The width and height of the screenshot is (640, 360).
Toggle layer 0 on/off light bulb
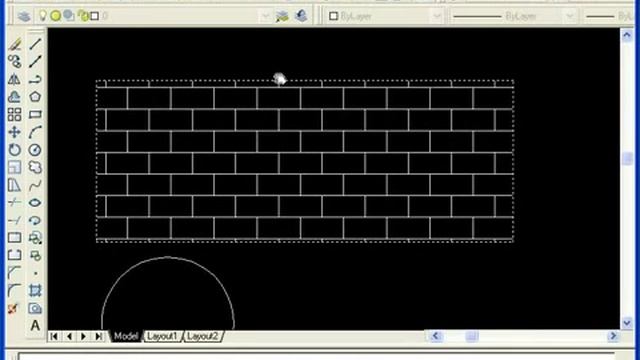pyautogui.click(x=42, y=16)
